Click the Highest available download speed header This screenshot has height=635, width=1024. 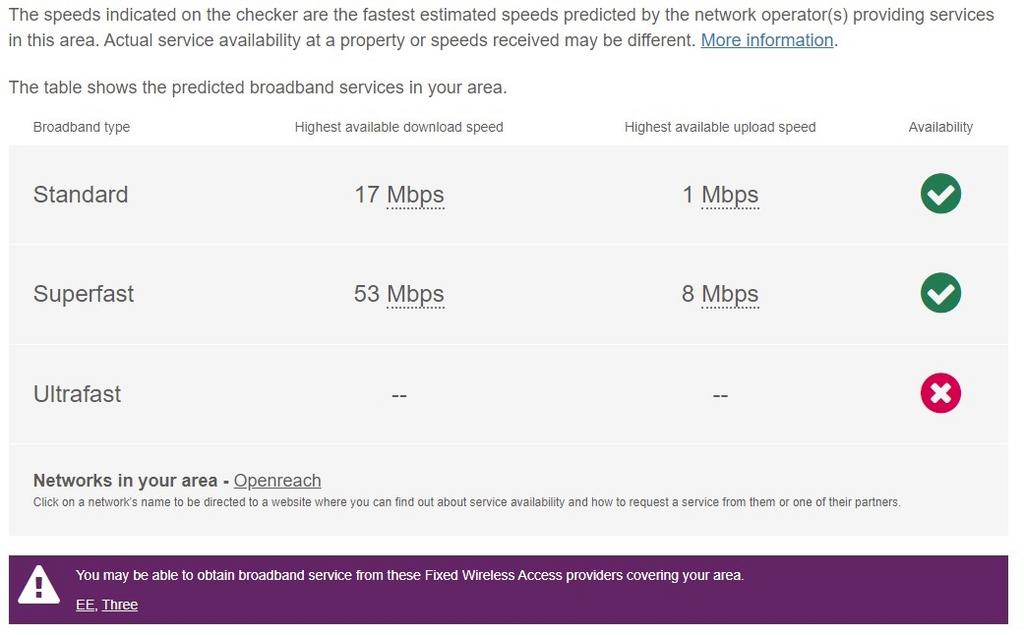pyautogui.click(x=399, y=127)
